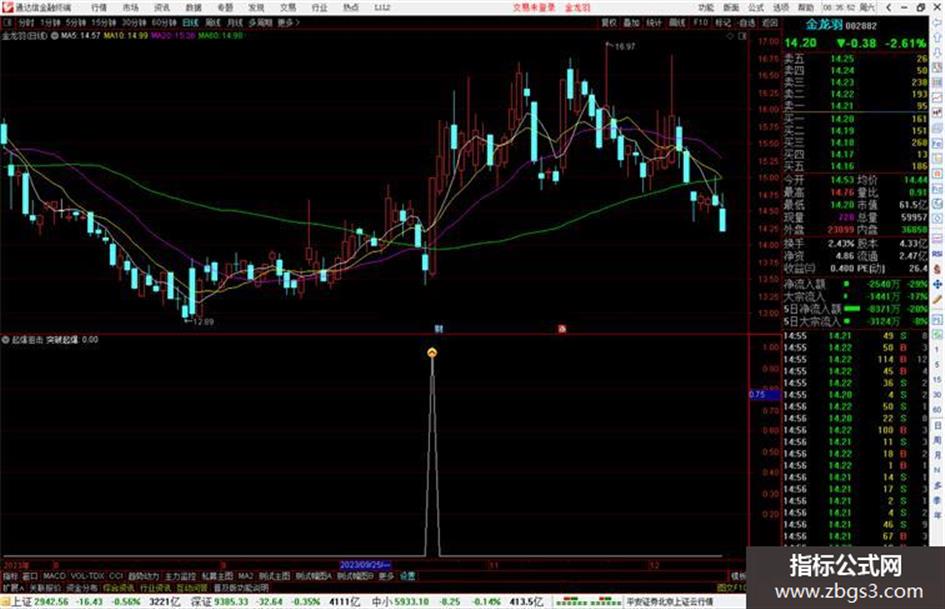Select the 窗口 tab at bottom
The image size is (945, 609).
tap(30, 576)
